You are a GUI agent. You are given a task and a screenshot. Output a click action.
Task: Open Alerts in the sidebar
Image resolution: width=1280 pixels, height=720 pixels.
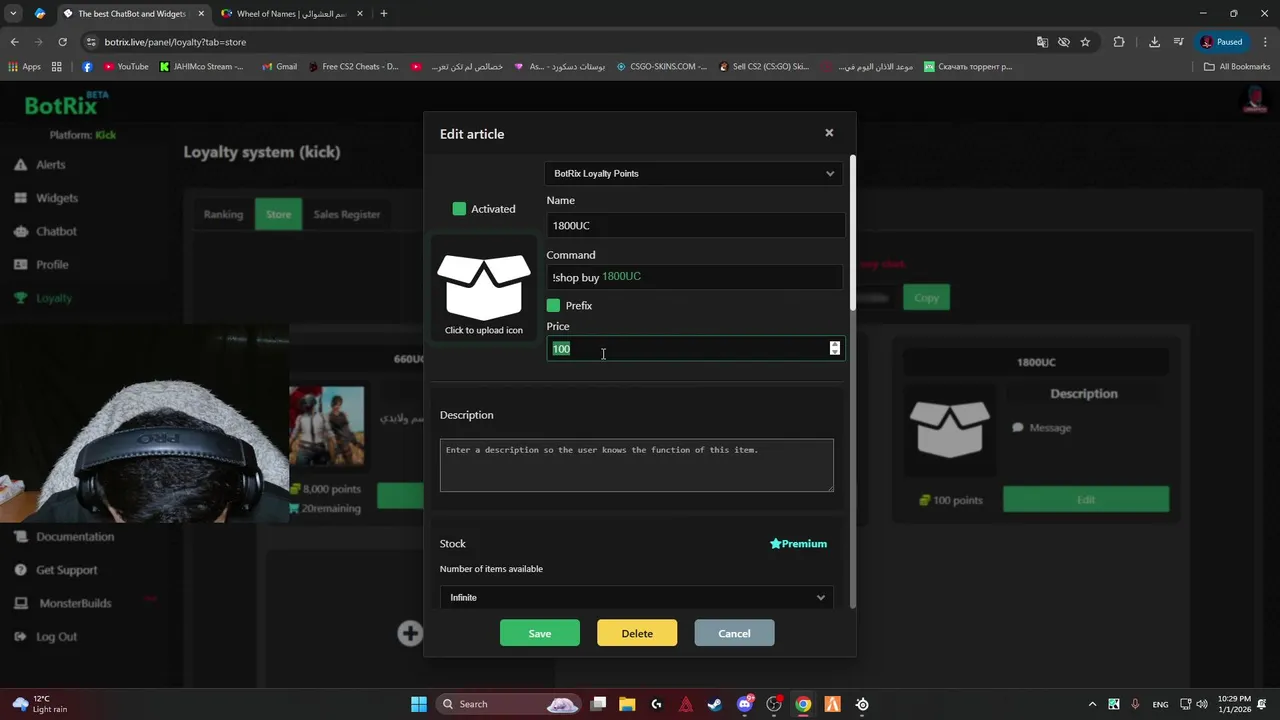50,165
